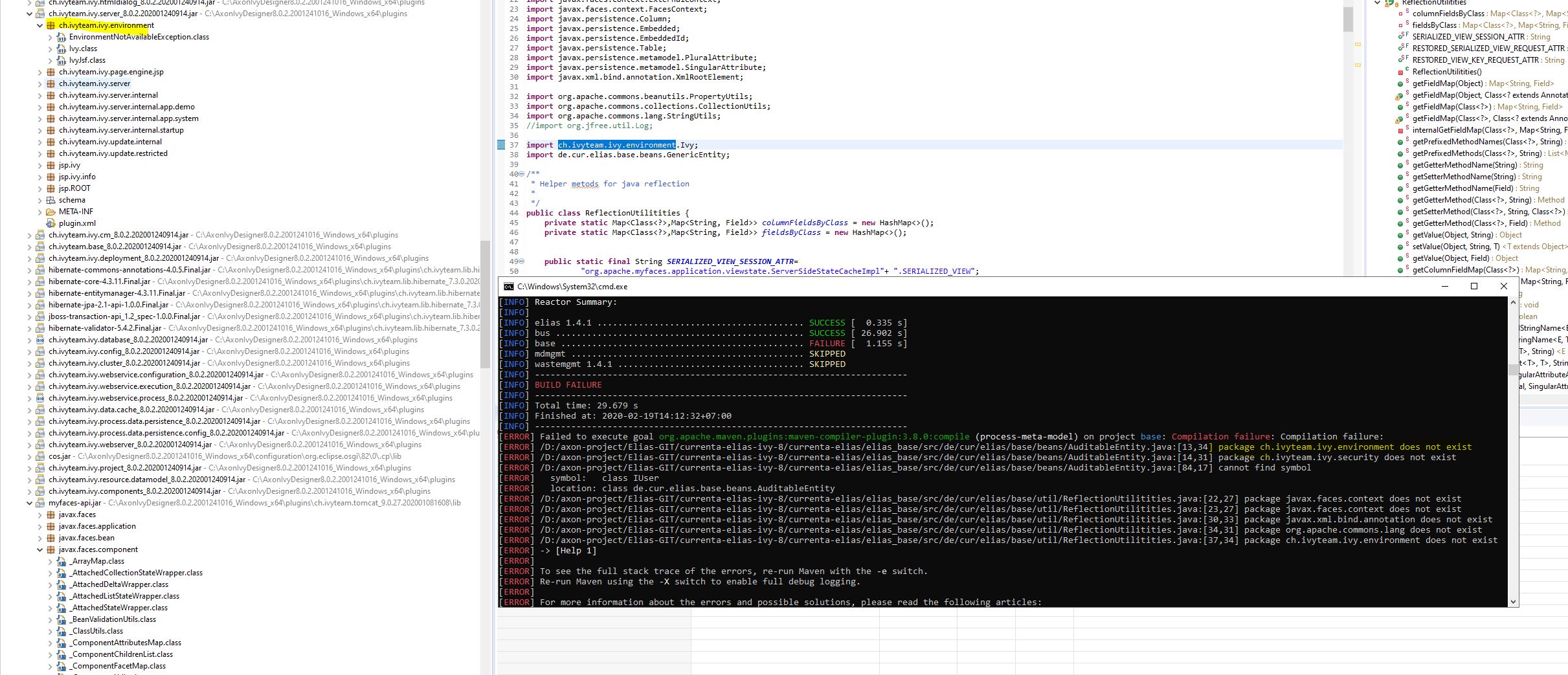This screenshot has width=1568, height=675.
Task: Maximize the cmd.exe window
Action: (1474, 286)
